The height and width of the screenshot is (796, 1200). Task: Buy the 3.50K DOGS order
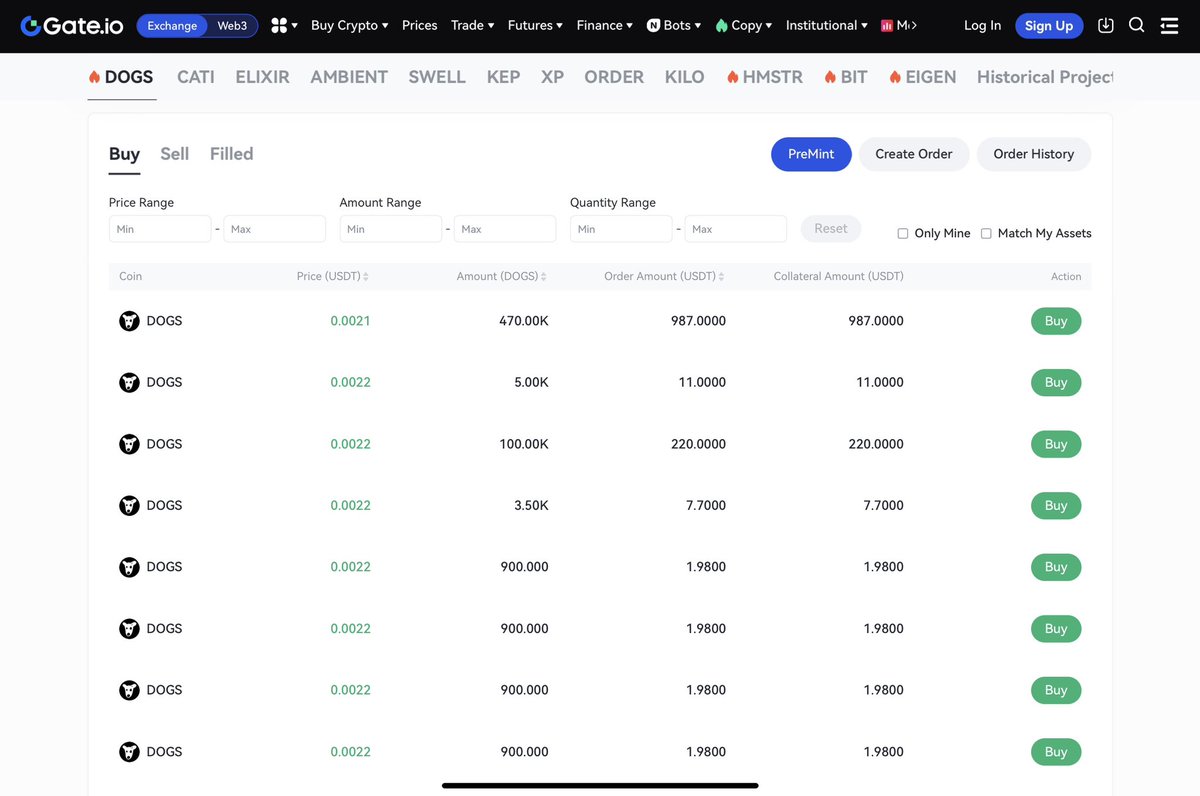click(x=1056, y=505)
